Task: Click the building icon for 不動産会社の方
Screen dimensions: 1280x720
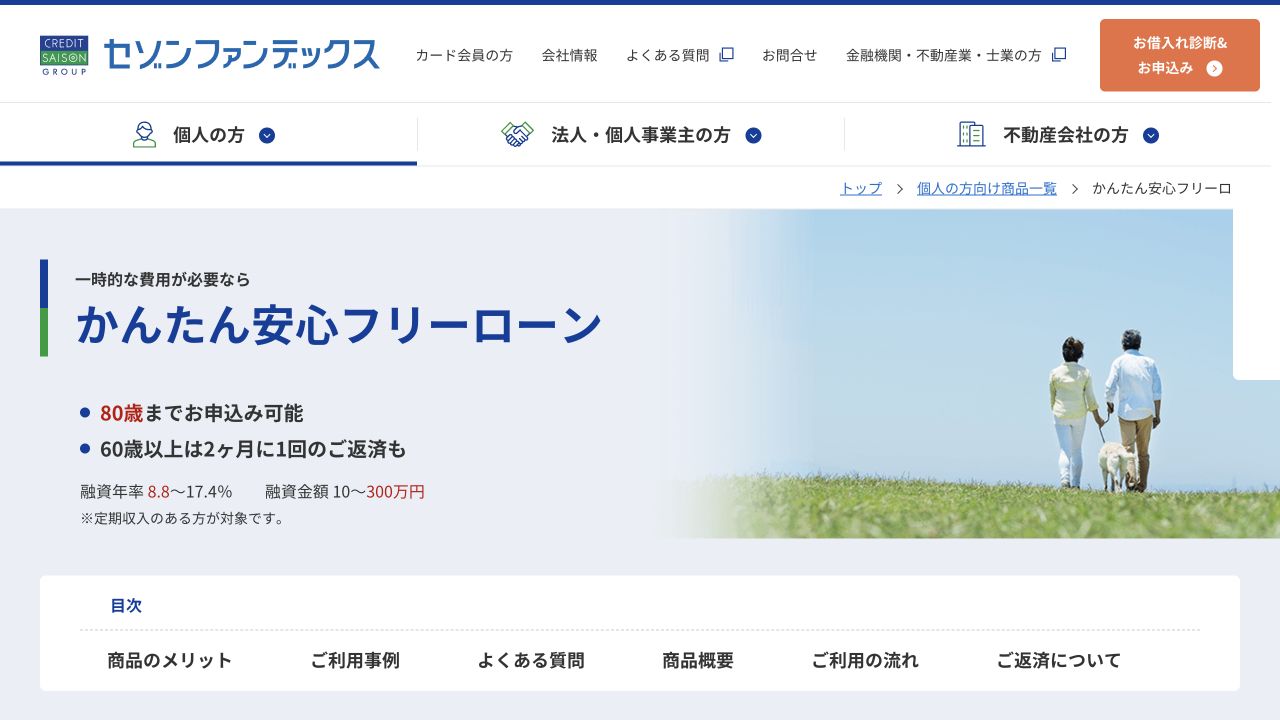Action: click(971, 134)
